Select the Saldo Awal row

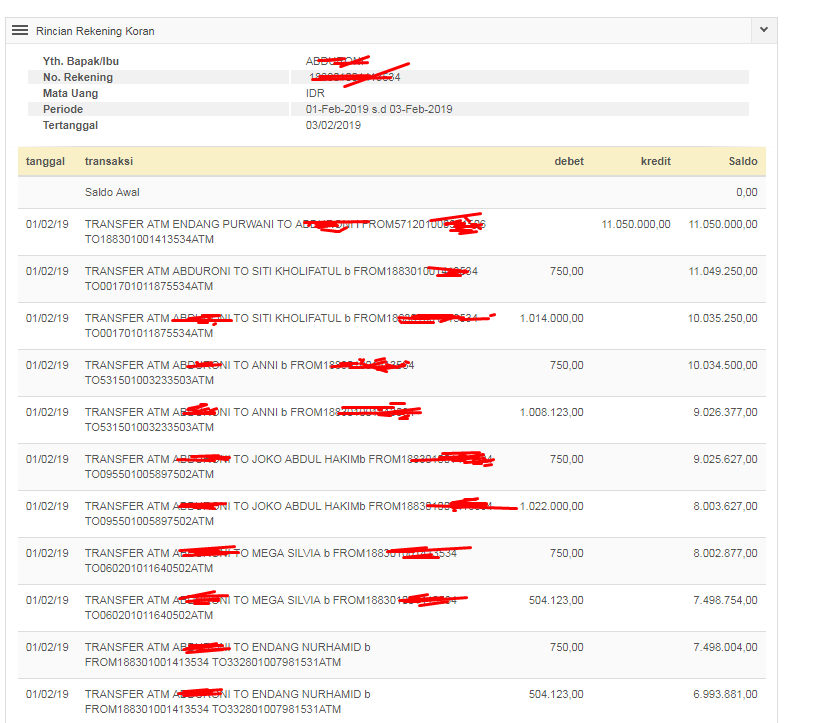coord(112,192)
